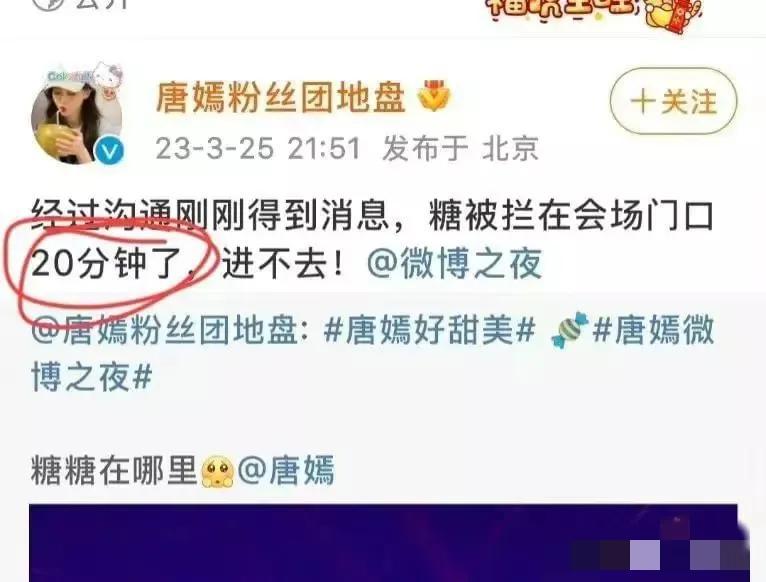Open the username 唐嫣粉丝团地盘

coord(281,97)
